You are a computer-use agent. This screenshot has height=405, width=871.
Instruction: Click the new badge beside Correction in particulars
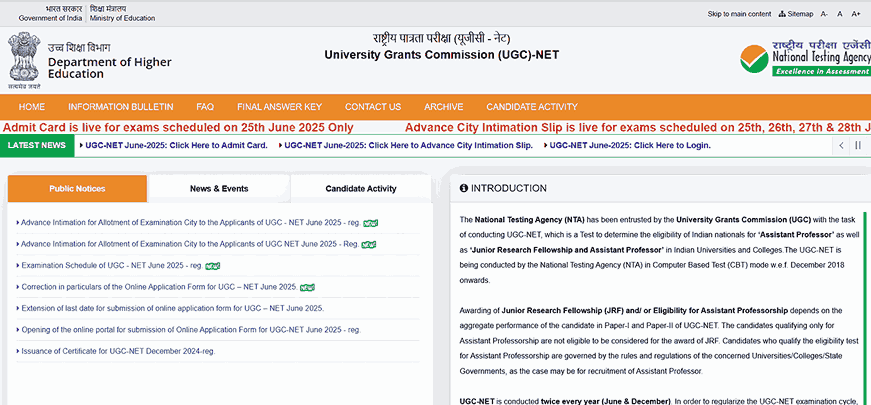307,287
